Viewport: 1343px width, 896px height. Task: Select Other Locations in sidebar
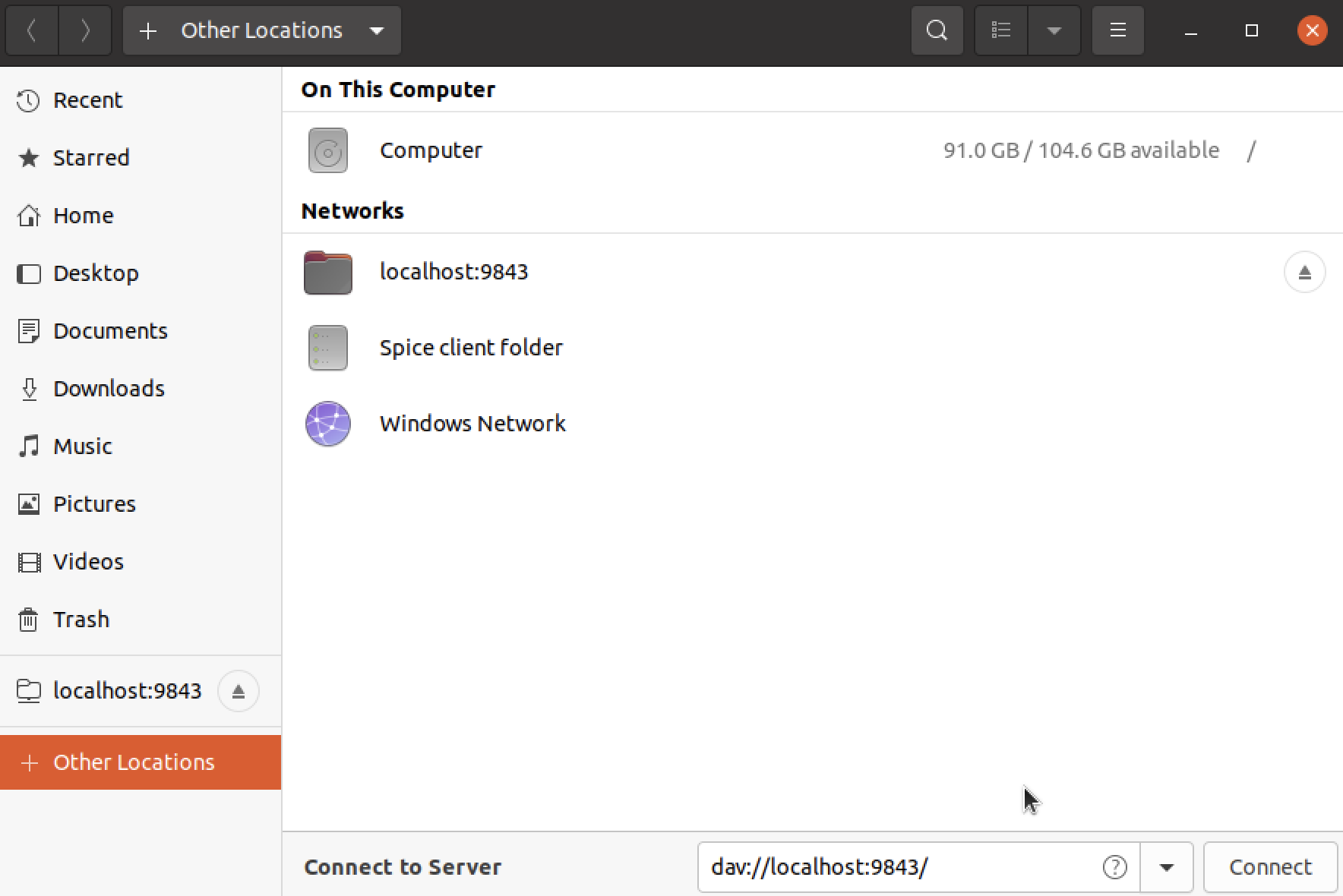[141, 762]
